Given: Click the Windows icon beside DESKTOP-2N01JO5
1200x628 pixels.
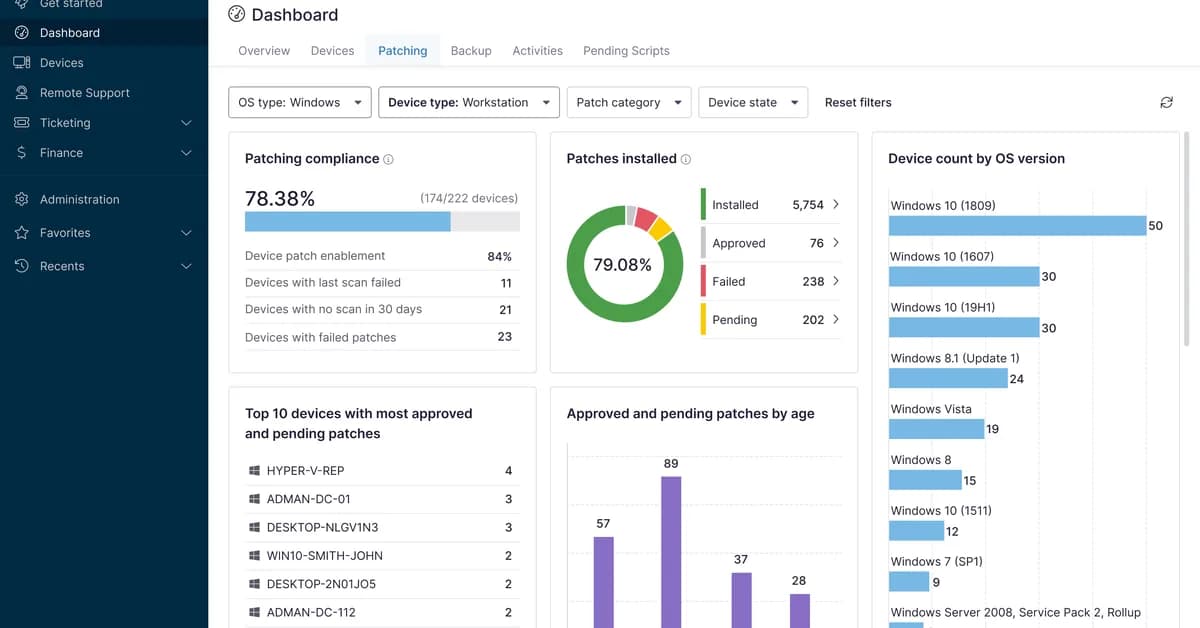Looking at the screenshot, I should coord(253,584).
